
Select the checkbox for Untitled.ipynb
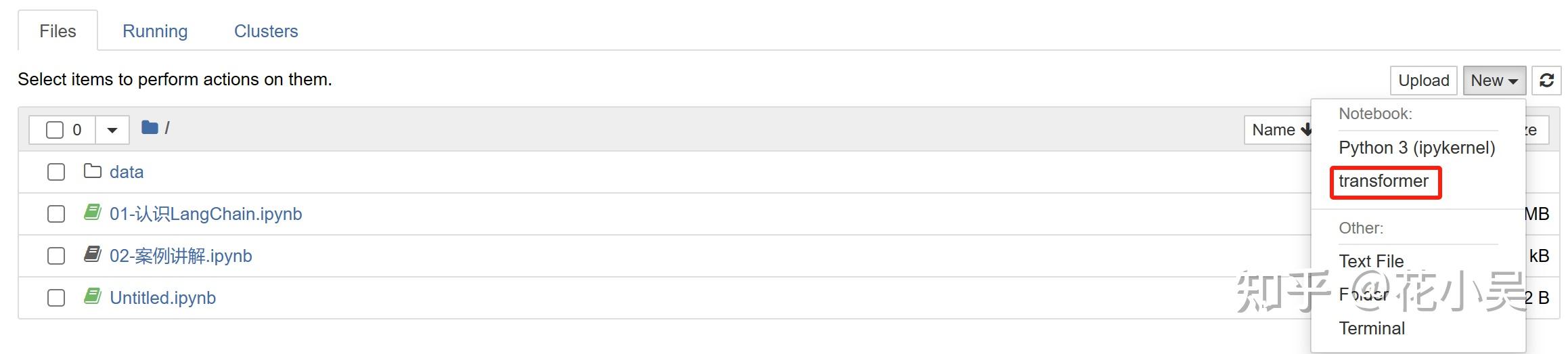(x=56, y=298)
